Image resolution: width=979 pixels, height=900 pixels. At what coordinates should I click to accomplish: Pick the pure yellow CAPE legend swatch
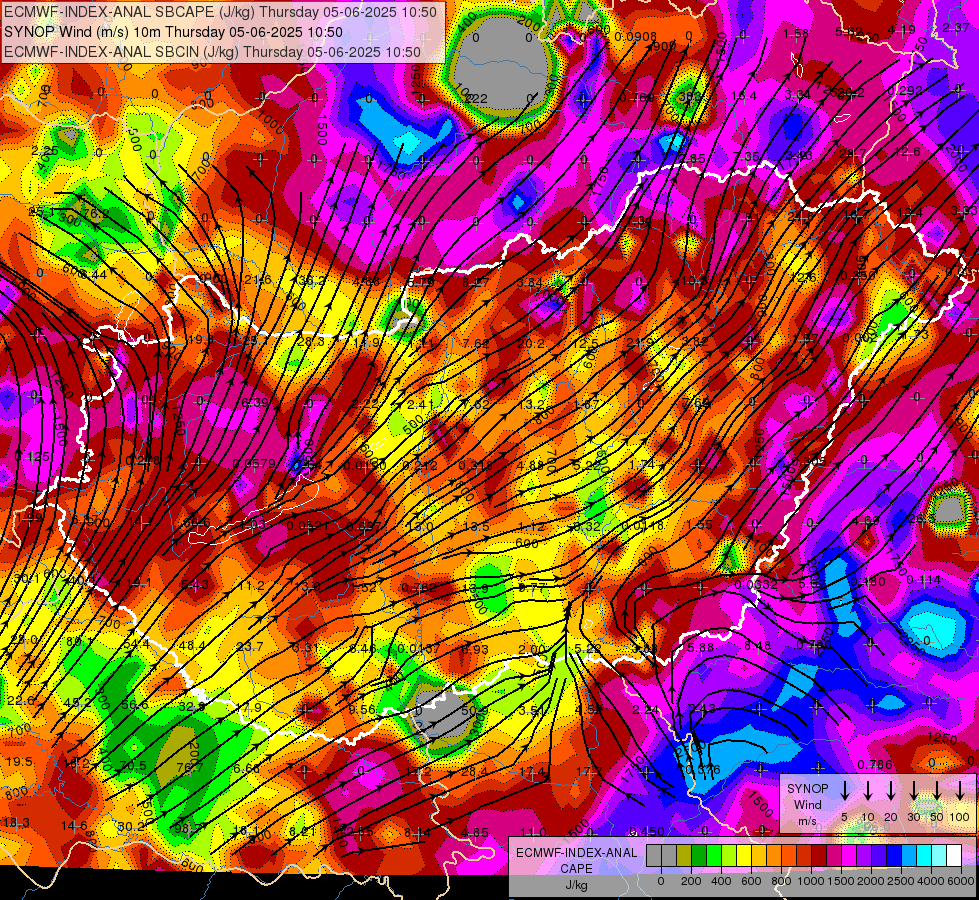744,856
